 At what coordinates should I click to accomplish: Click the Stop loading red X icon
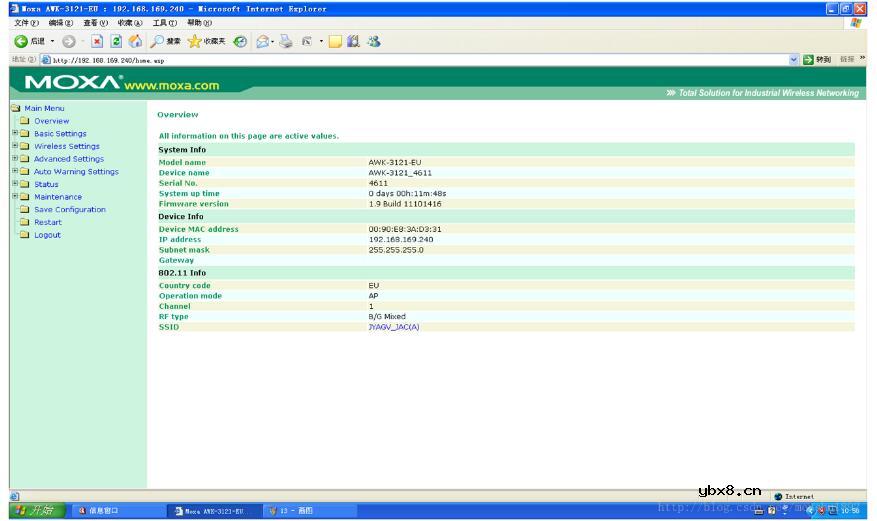point(98,41)
